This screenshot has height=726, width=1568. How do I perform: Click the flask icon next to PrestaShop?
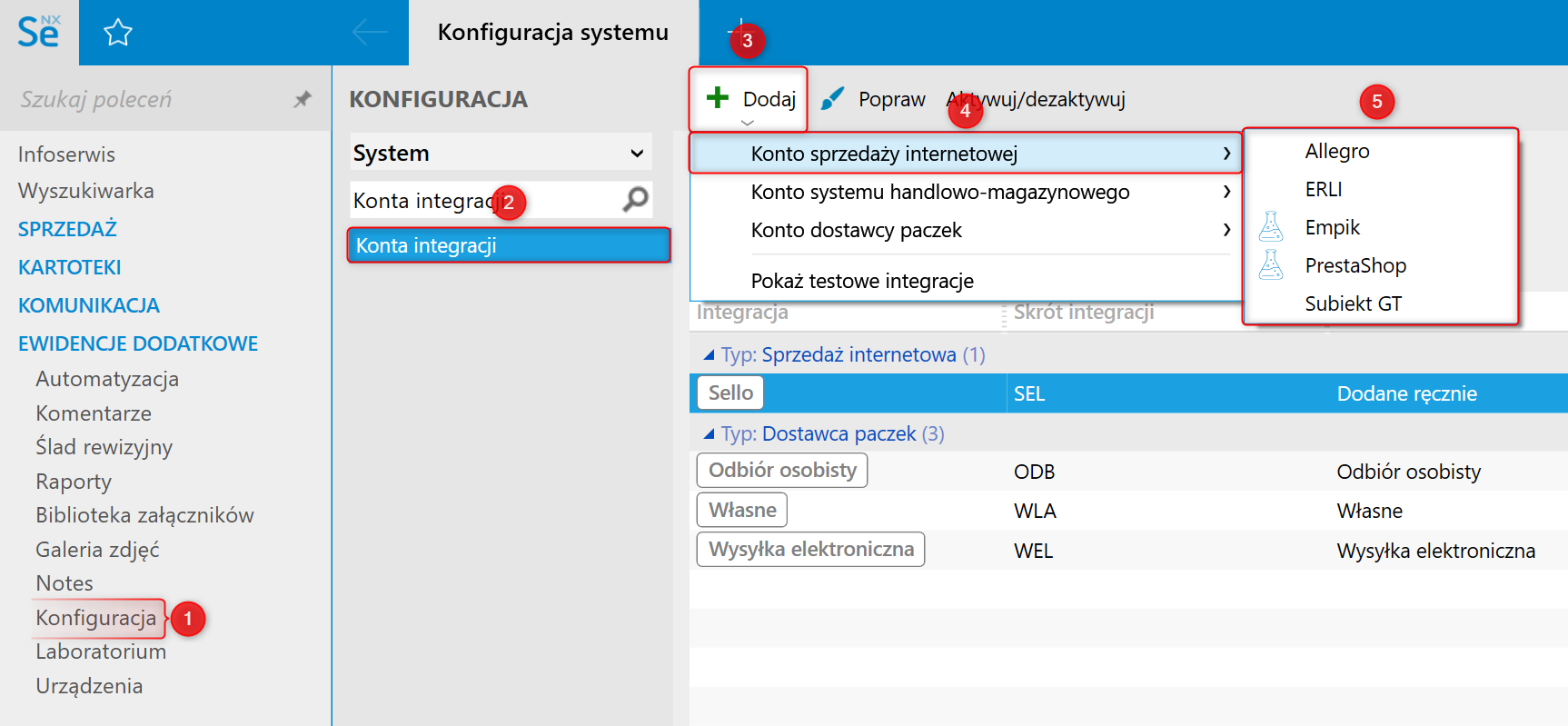[x=1271, y=265]
